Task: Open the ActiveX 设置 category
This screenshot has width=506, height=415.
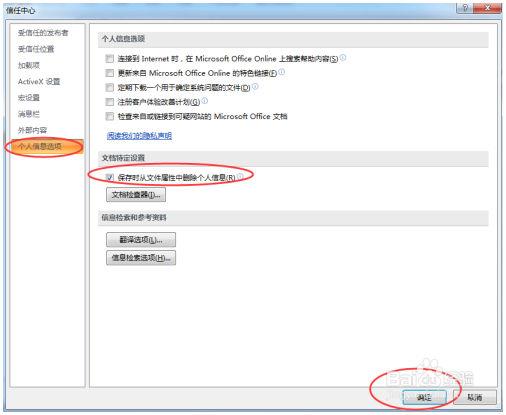Action: point(39,82)
